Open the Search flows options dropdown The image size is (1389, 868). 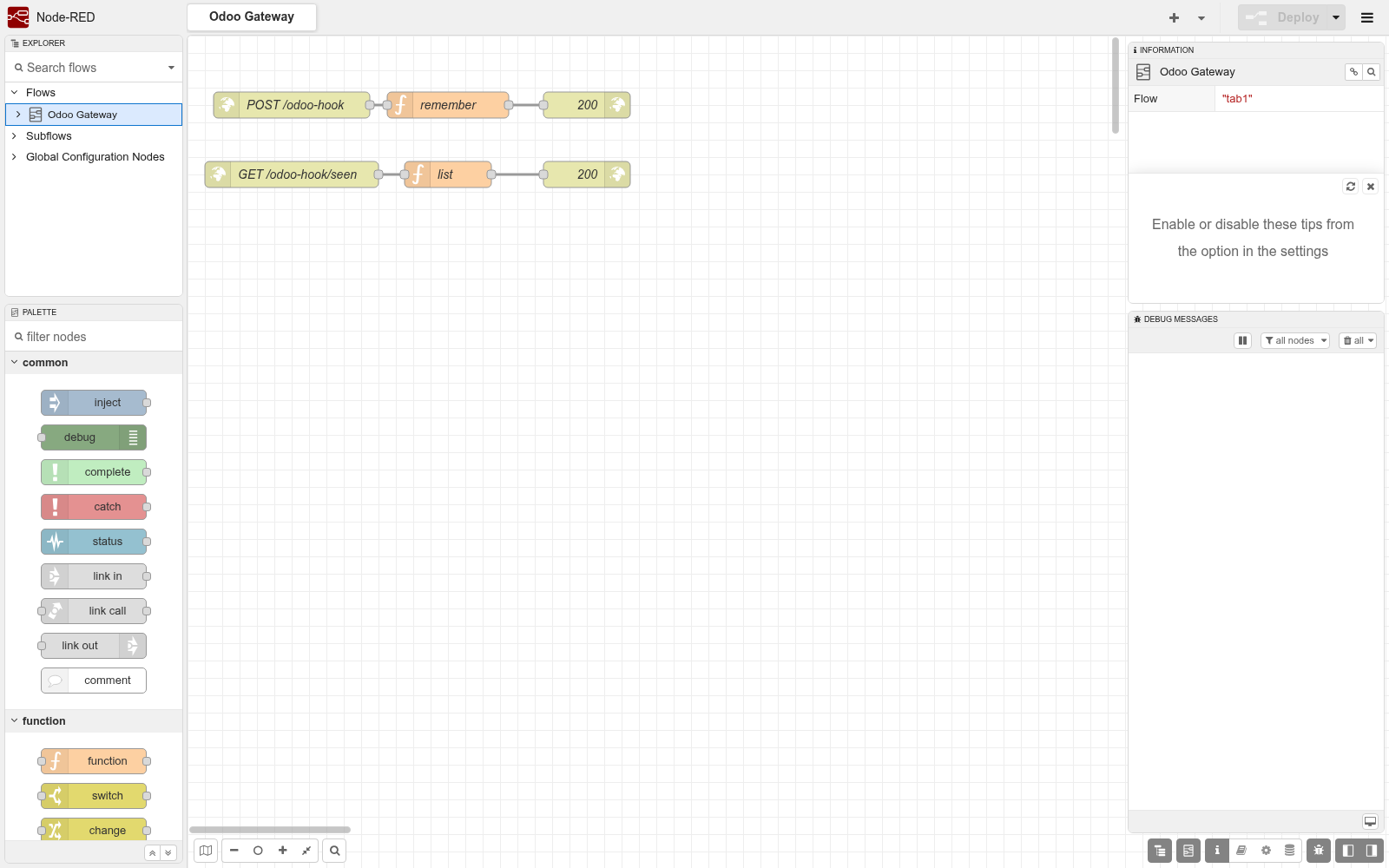pyautogui.click(x=171, y=68)
